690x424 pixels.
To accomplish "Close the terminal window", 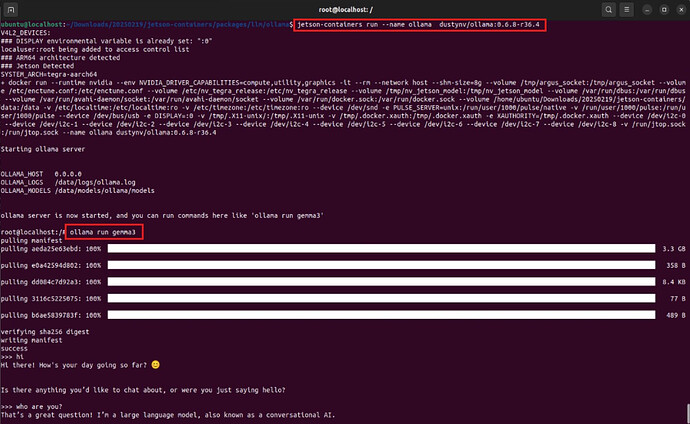I will [x=681, y=9].
